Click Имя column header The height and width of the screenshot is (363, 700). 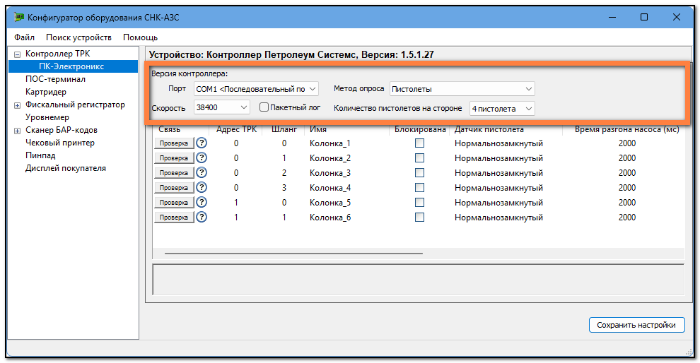(318, 129)
